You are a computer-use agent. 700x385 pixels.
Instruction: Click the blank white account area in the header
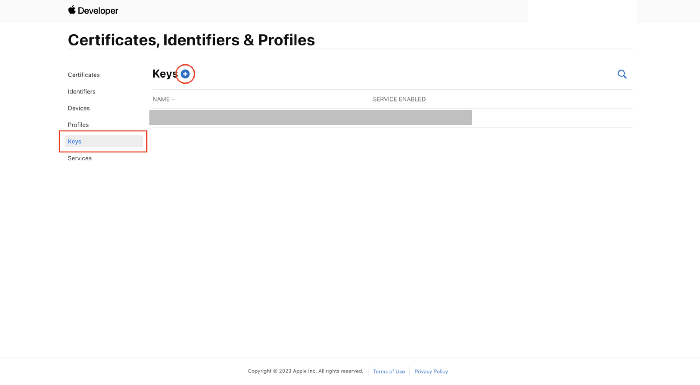(x=582, y=11)
